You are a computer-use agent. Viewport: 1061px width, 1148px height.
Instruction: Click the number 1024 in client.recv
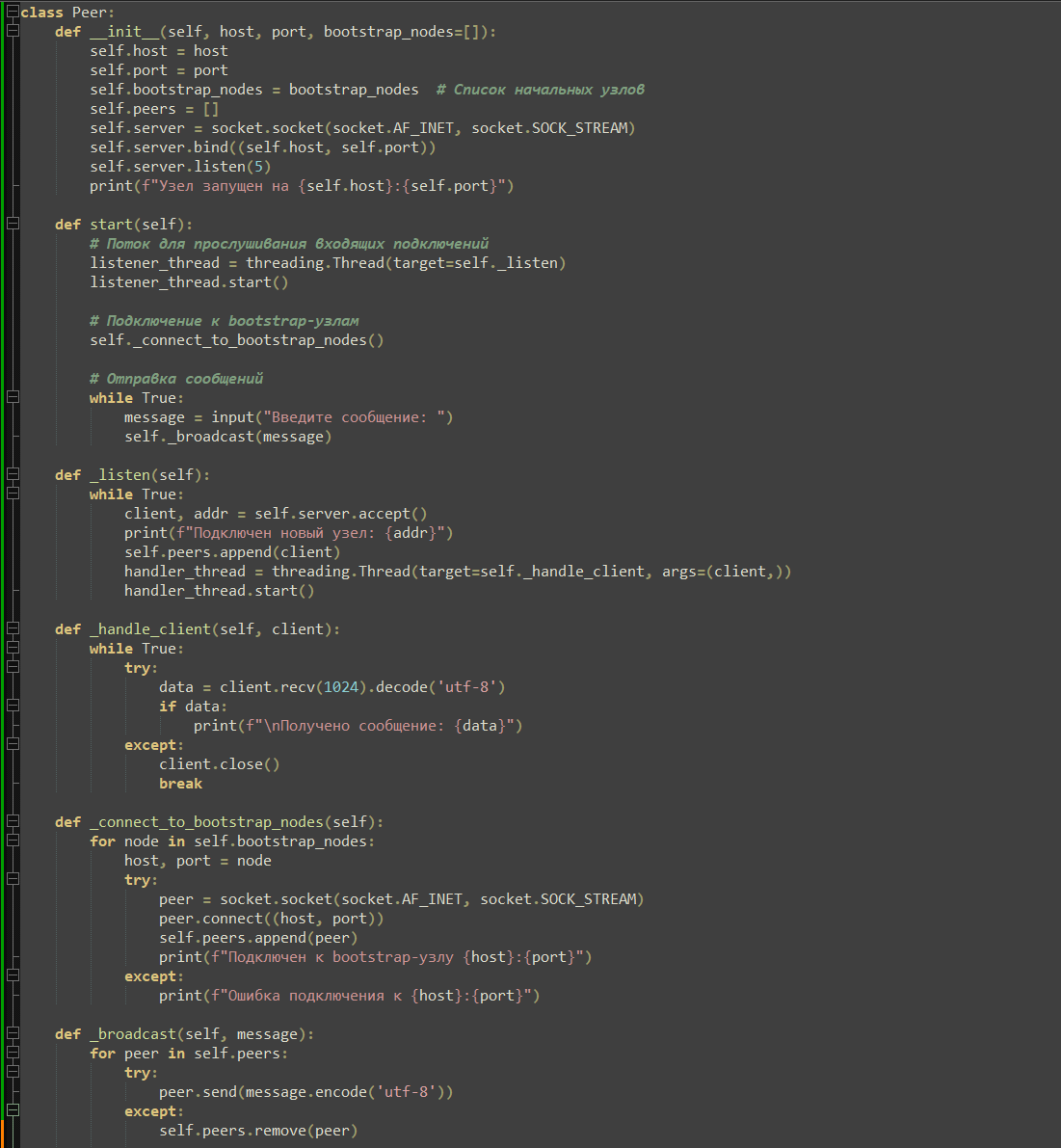341,686
